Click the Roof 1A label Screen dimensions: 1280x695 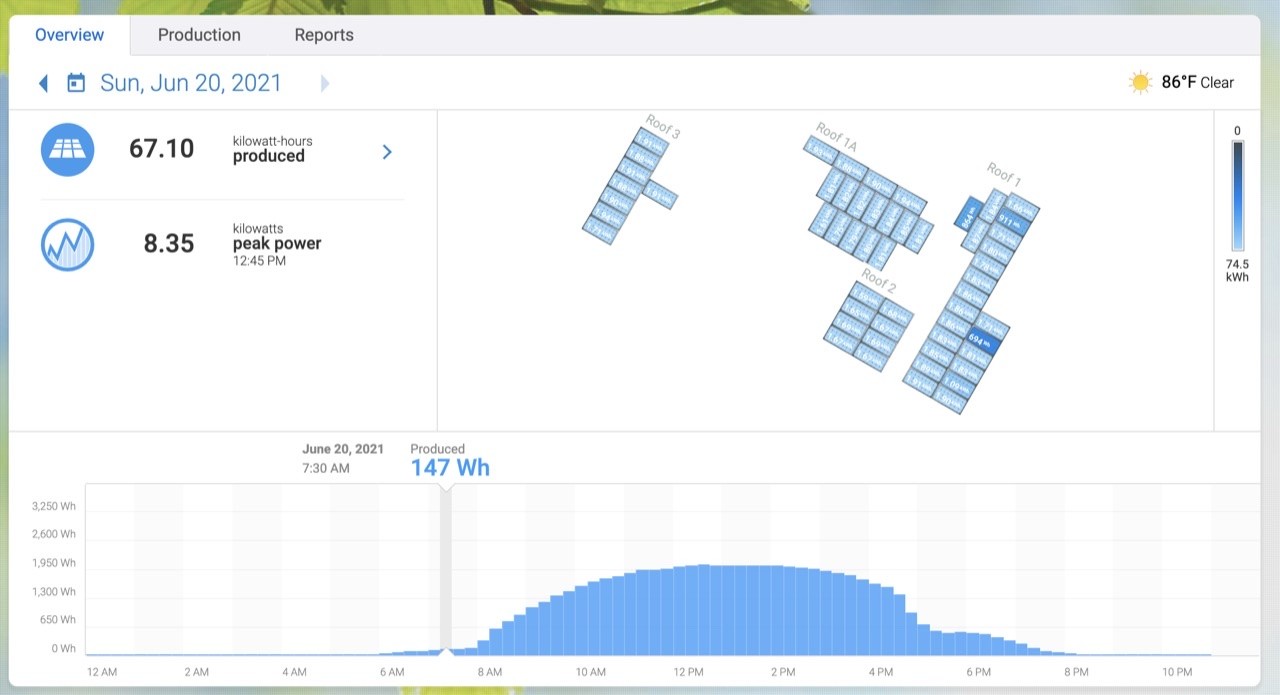(836, 137)
